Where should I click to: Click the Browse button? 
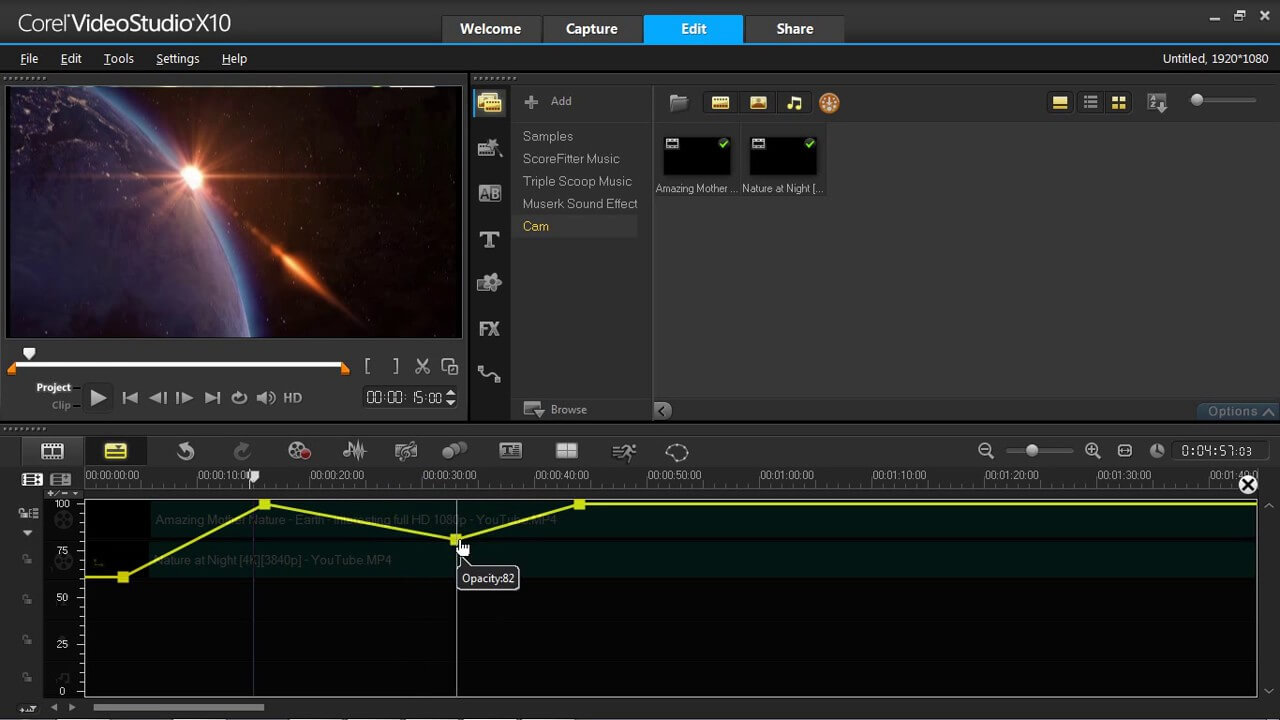[x=556, y=410]
